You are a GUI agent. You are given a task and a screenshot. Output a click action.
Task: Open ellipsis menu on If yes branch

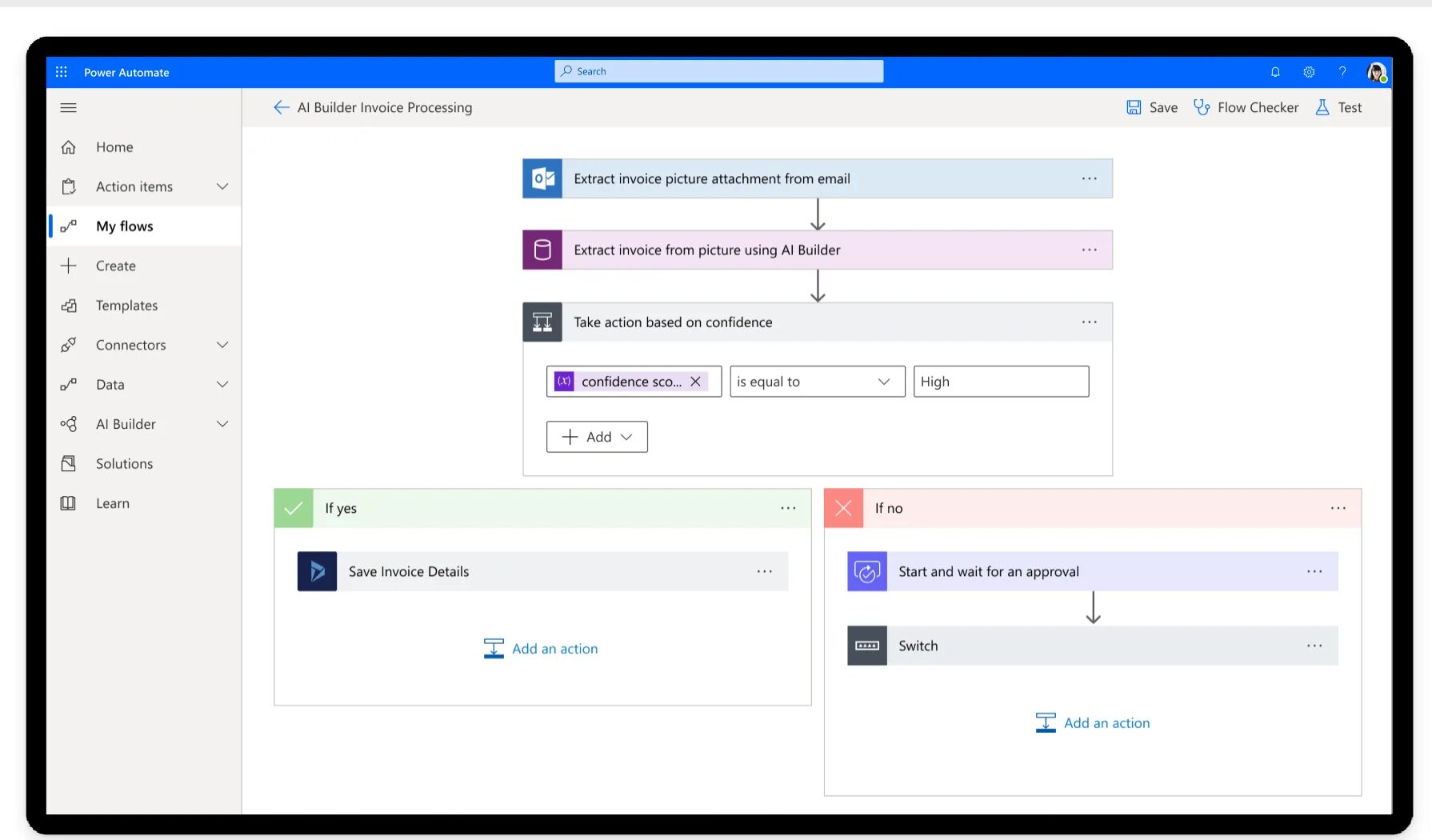(x=788, y=508)
